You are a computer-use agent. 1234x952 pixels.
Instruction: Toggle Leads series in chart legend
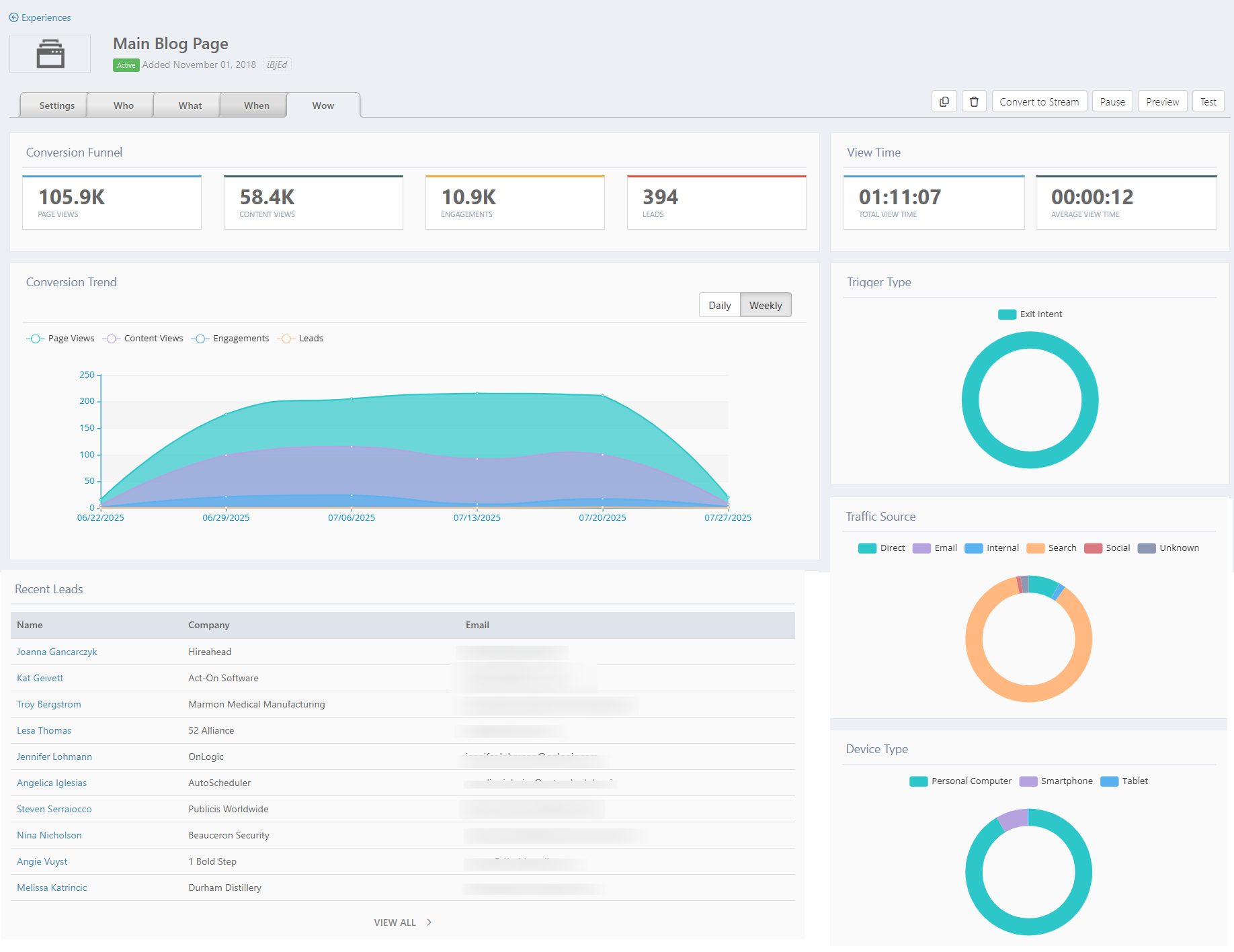click(300, 339)
